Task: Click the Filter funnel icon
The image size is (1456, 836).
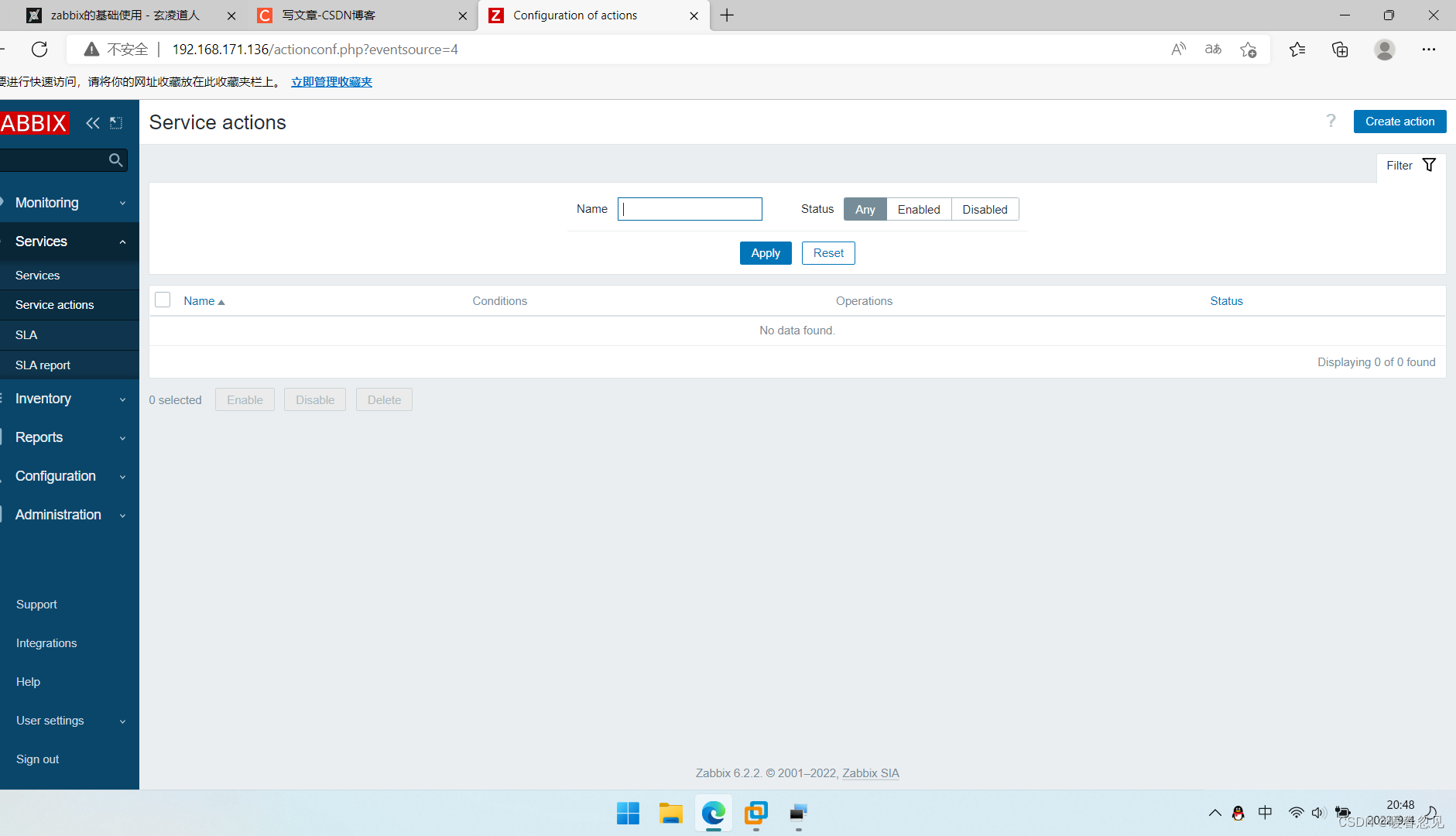Action: point(1429,165)
